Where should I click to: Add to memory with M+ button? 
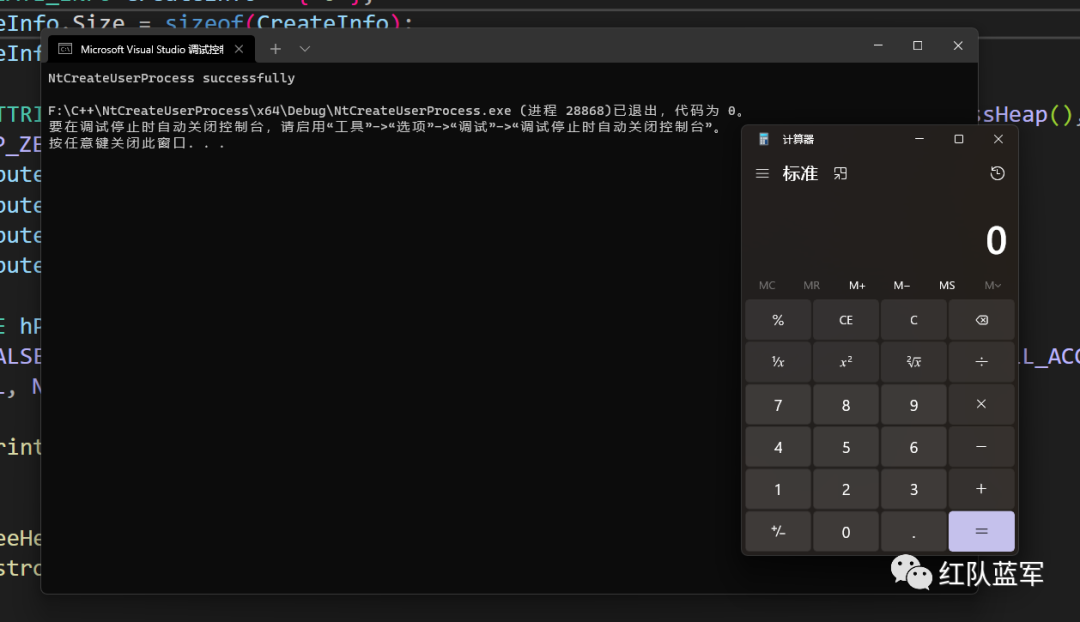click(x=857, y=285)
